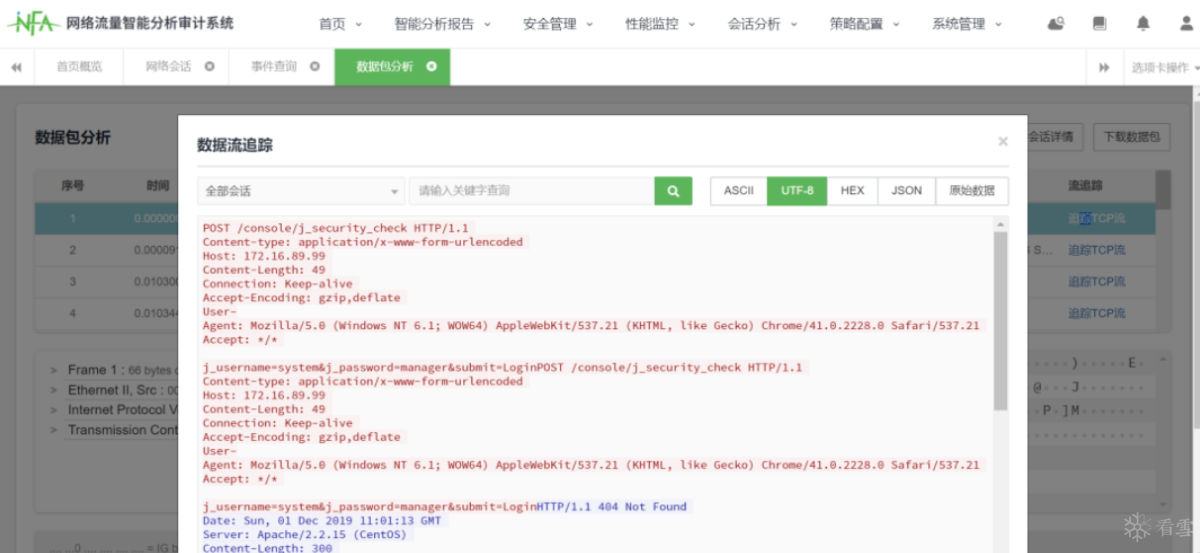Open the 系统管理 menu
The width and height of the screenshot is (1200, 553).
tap(966, 24)
